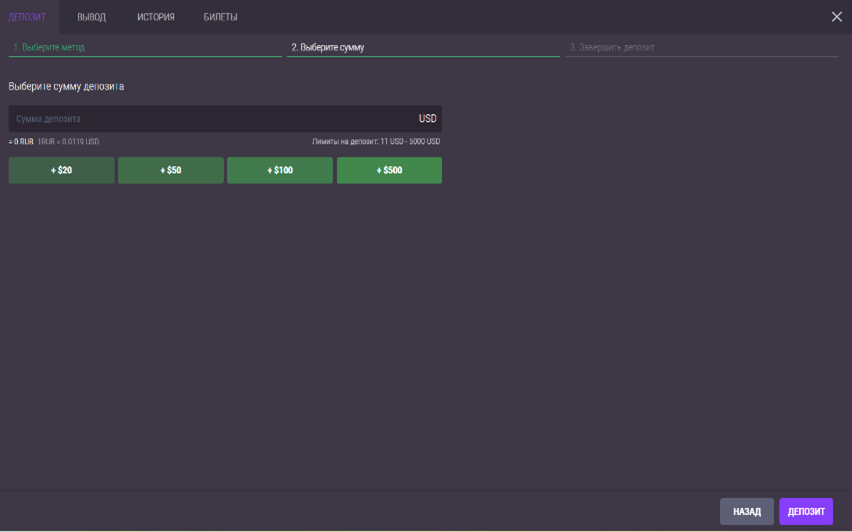The height and width of the screenshot is (532, 852).
Task: Click the 1RUR = 0.0119 USD rate text
Action: 68,142
